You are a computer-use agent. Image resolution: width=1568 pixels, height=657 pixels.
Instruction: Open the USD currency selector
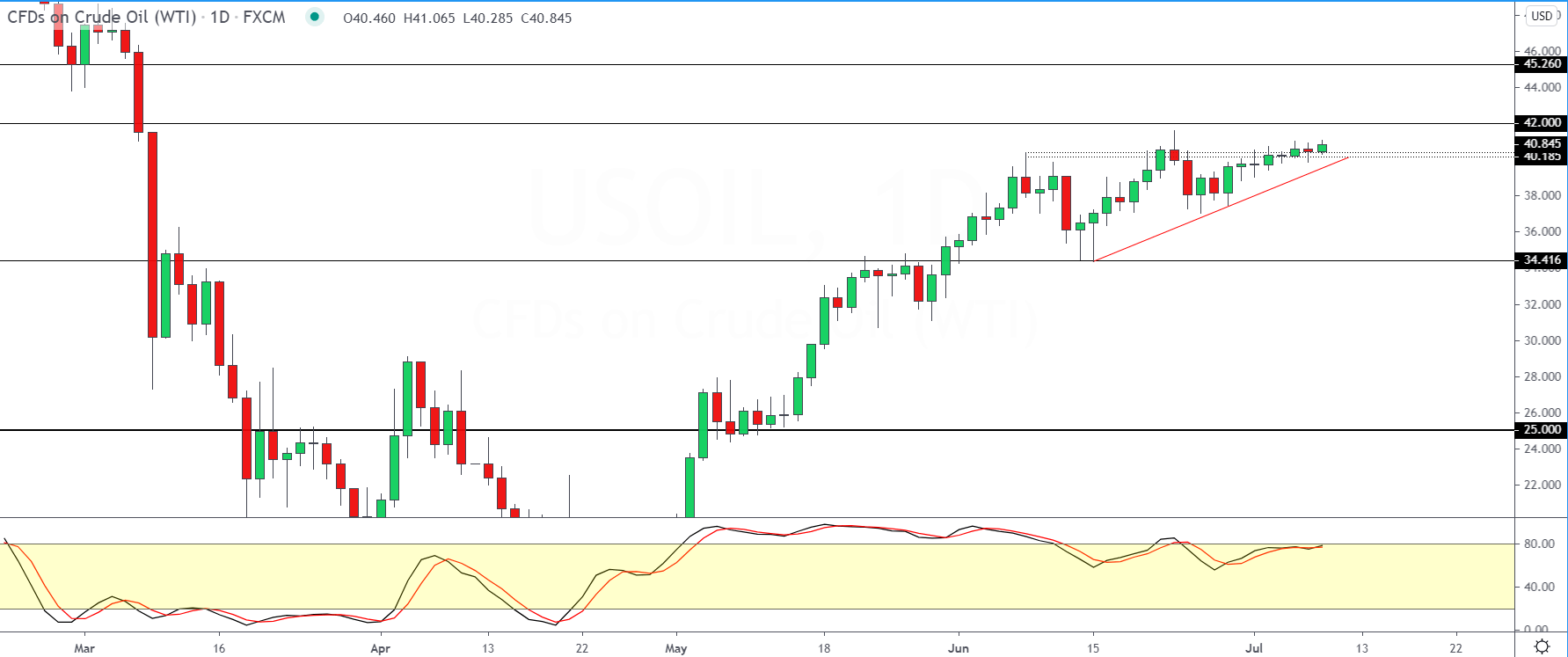pos(1542,16)
